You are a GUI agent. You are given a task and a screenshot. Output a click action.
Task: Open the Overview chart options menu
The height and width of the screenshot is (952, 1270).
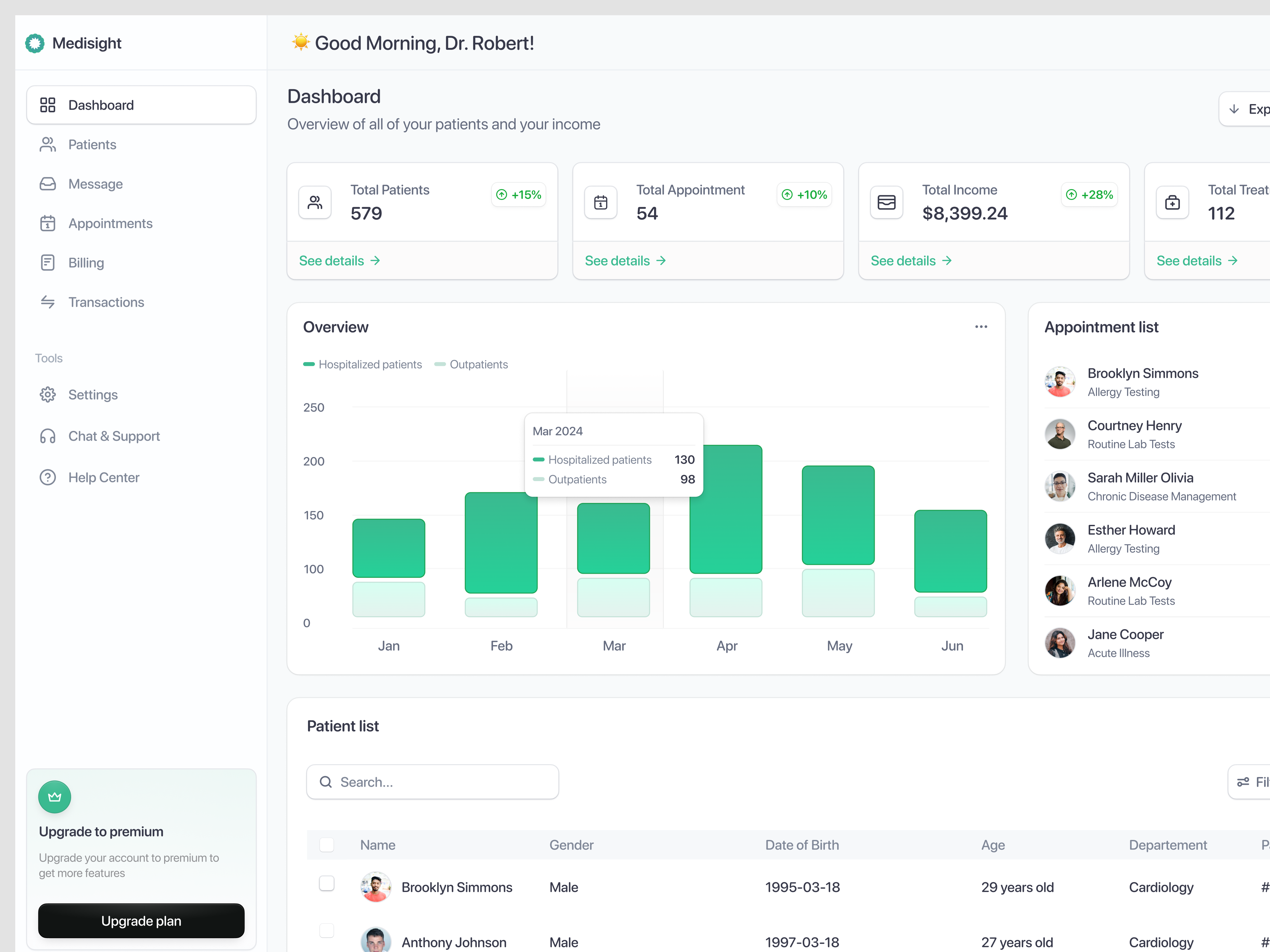coord(981,327)
